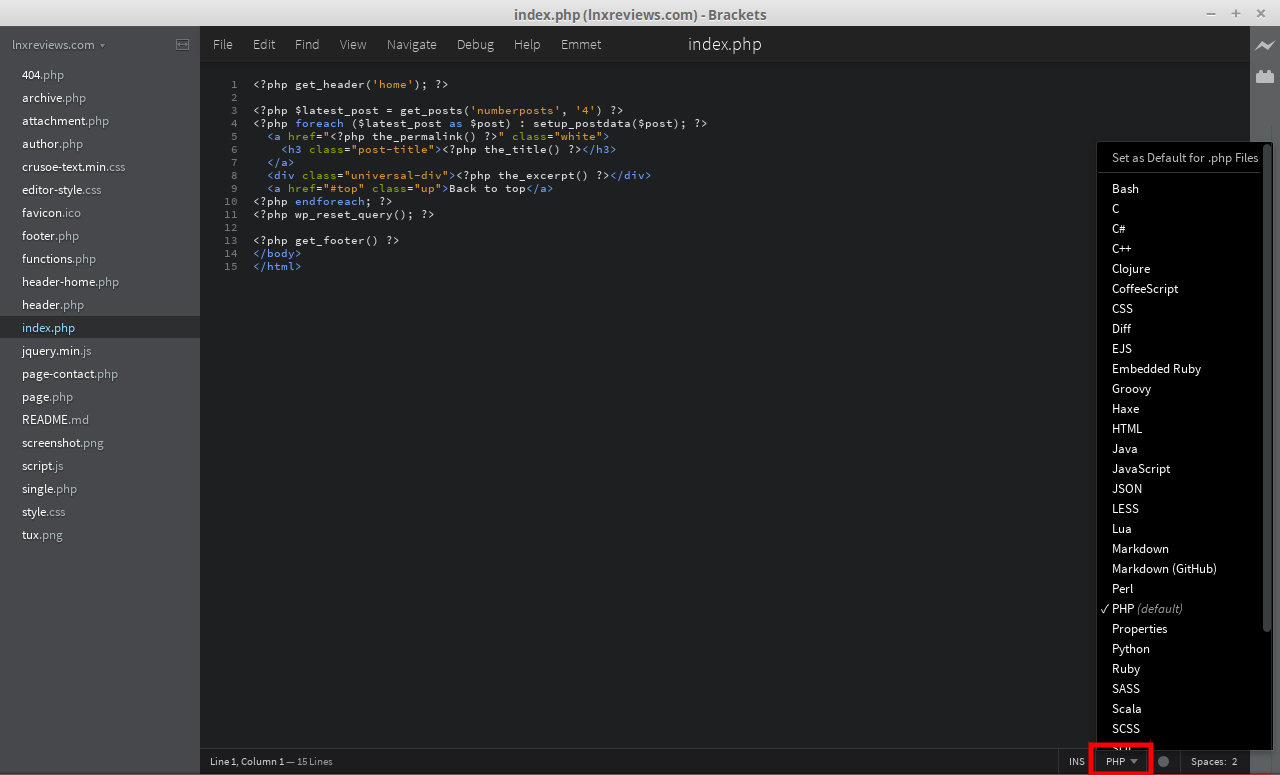Select Markdown (GitHub) as the language mode
The image size is (1280, 775).
pos(1164,568)
